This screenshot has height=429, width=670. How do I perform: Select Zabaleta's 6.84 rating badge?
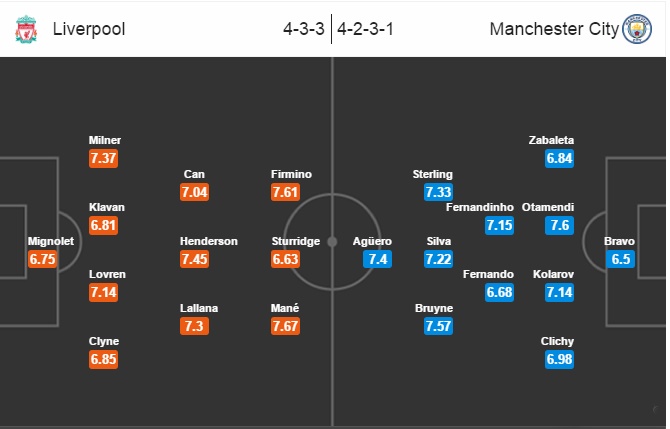pos(560,158)
